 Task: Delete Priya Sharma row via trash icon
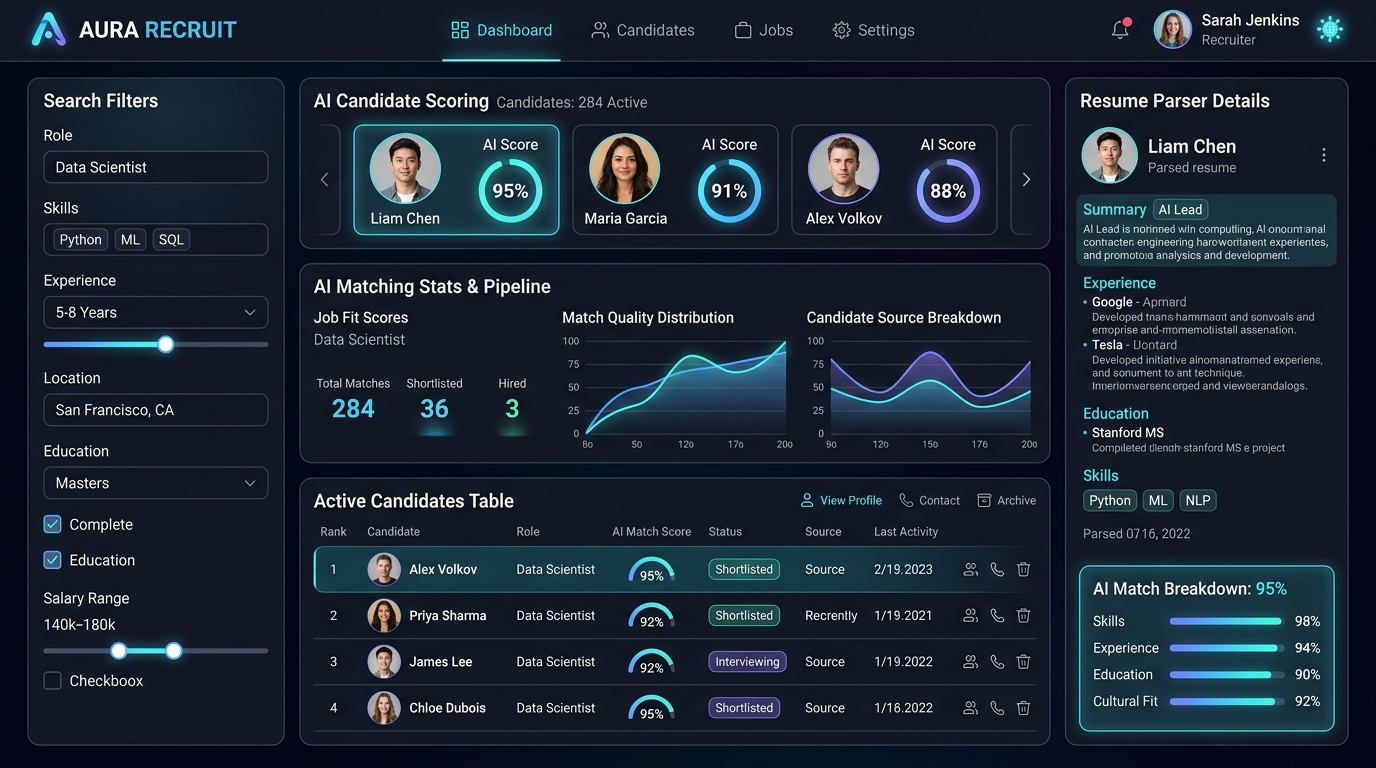[x=1023, y=615]
